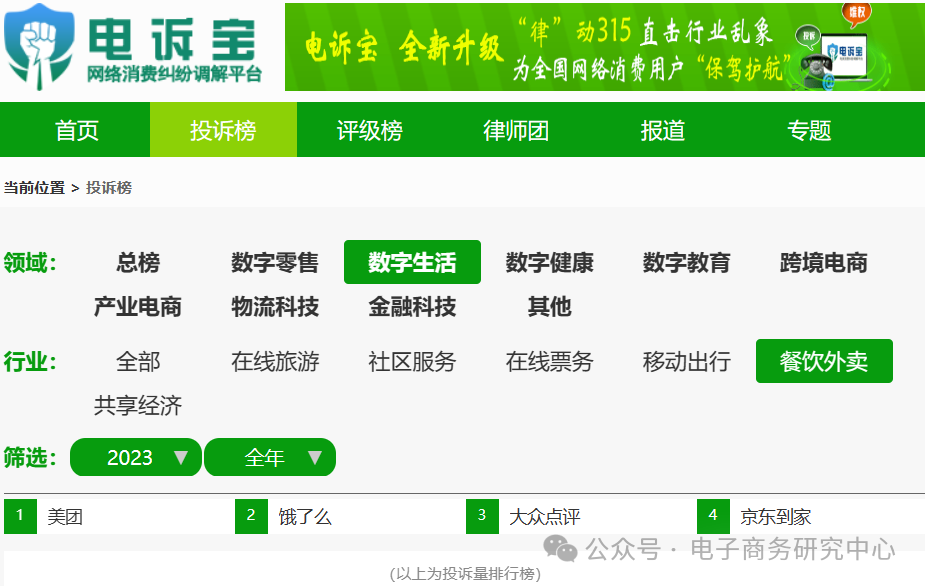Select the 餐饮外卖 industry filter
Viewport: 925px width, 586px height.
[x=823, y=361]
